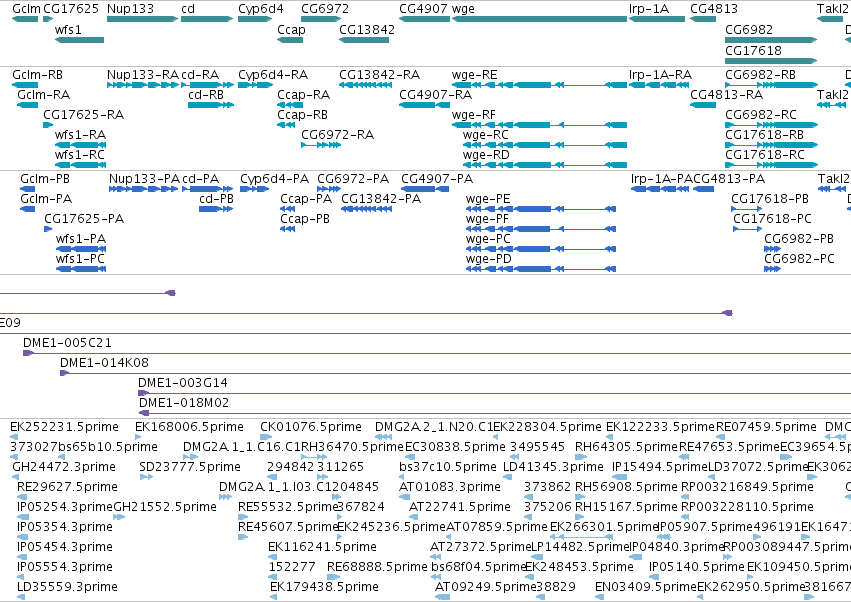Click the DME1-014K08 BAC clone
851x602 pixels.
pyautogui.click(x=455, y=373)
